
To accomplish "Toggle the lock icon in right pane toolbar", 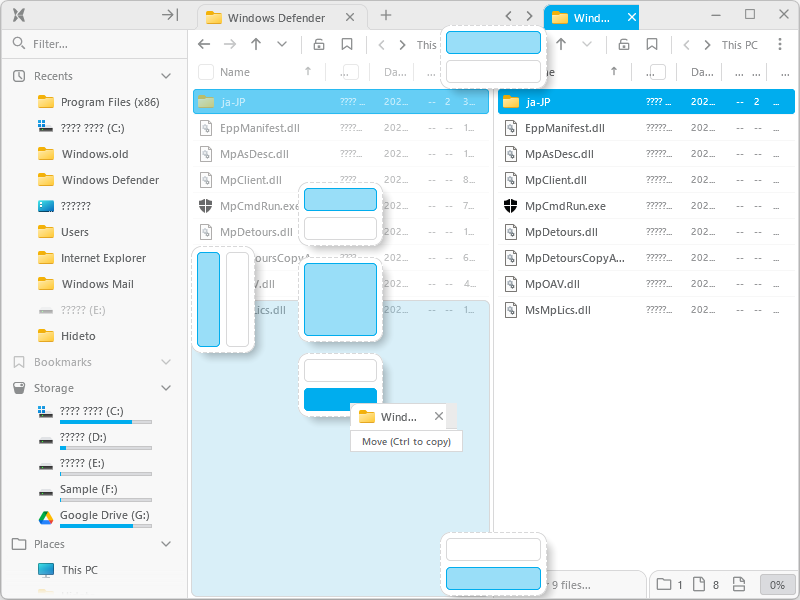I will pos(624,44).
